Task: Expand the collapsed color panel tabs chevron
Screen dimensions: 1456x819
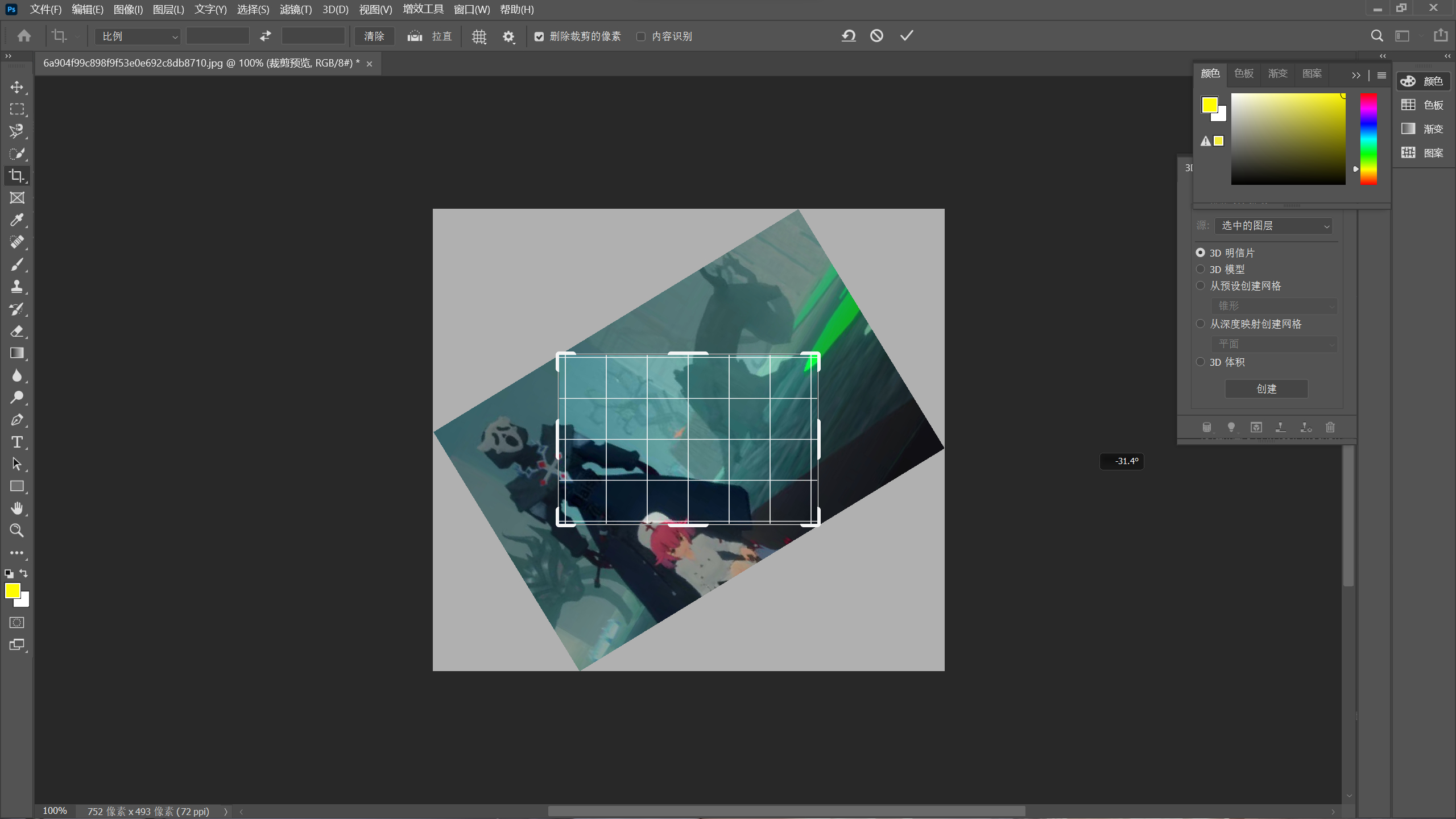Action: click(1356, 75)
